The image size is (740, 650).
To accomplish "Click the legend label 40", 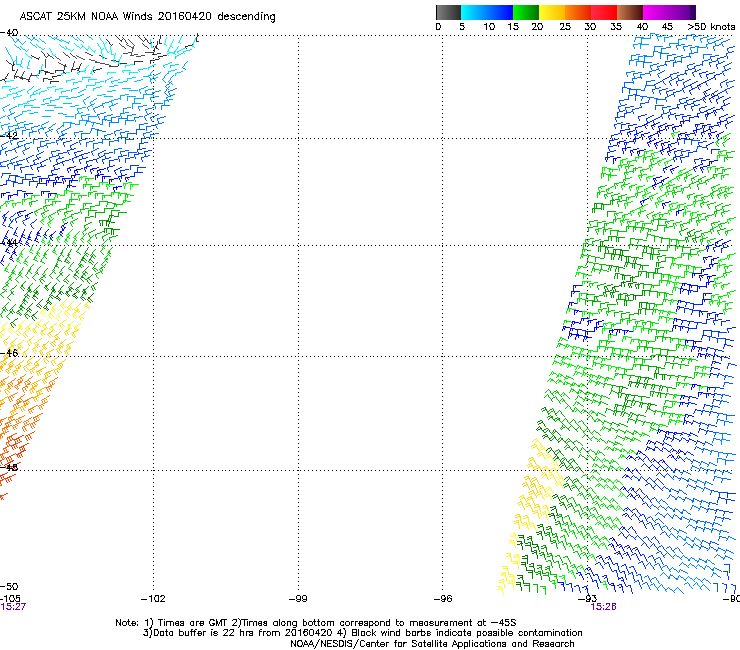I will (642, 27).
